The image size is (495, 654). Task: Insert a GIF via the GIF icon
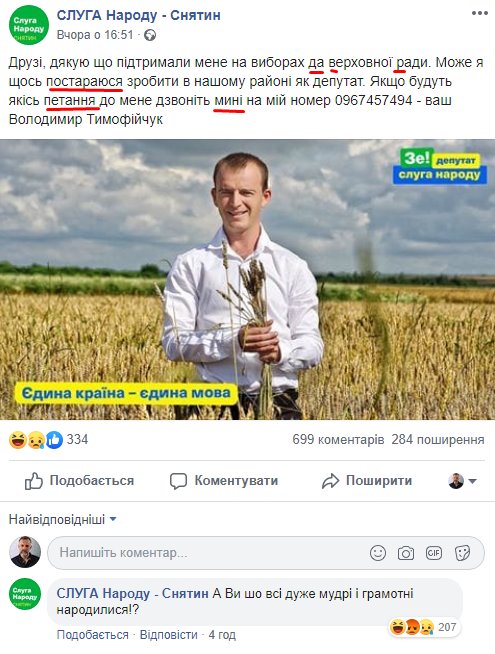pyautogui.click(x=434, y=553)
